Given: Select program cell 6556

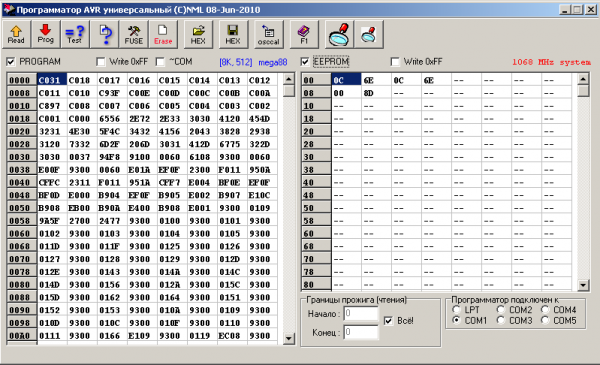Looking at the screenshot, I should [112, 119].
